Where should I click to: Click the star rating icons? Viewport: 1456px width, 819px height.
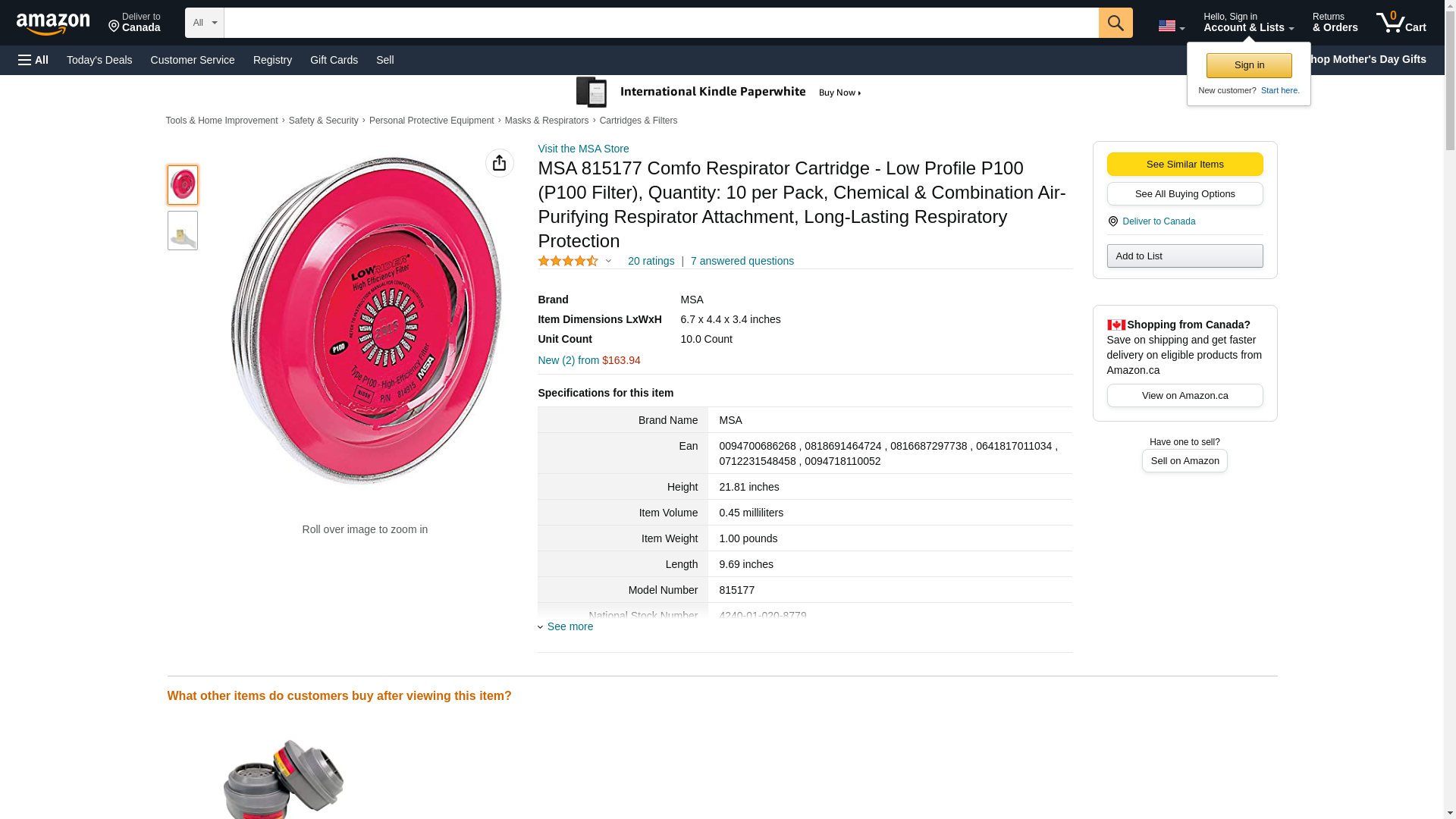tap(568, 261)
